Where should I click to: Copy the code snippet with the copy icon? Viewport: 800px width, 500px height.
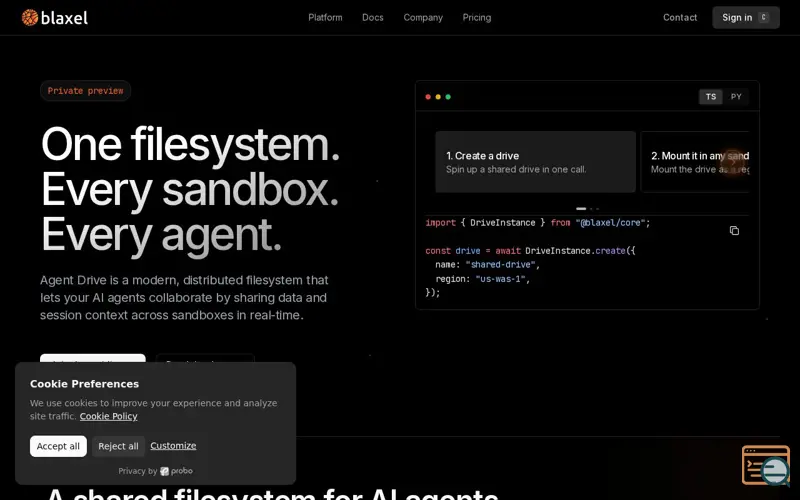(x=734, y=231)
